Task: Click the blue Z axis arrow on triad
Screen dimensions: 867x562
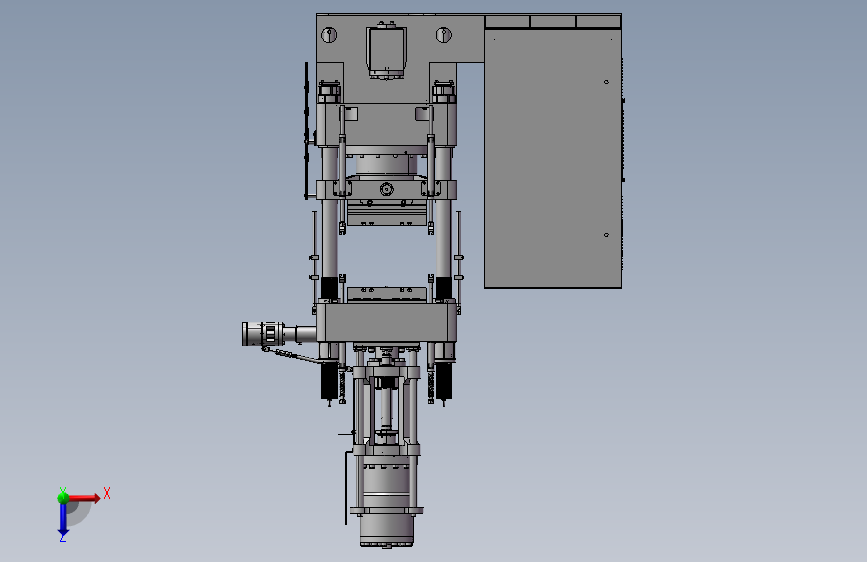Action: point(63,519)
